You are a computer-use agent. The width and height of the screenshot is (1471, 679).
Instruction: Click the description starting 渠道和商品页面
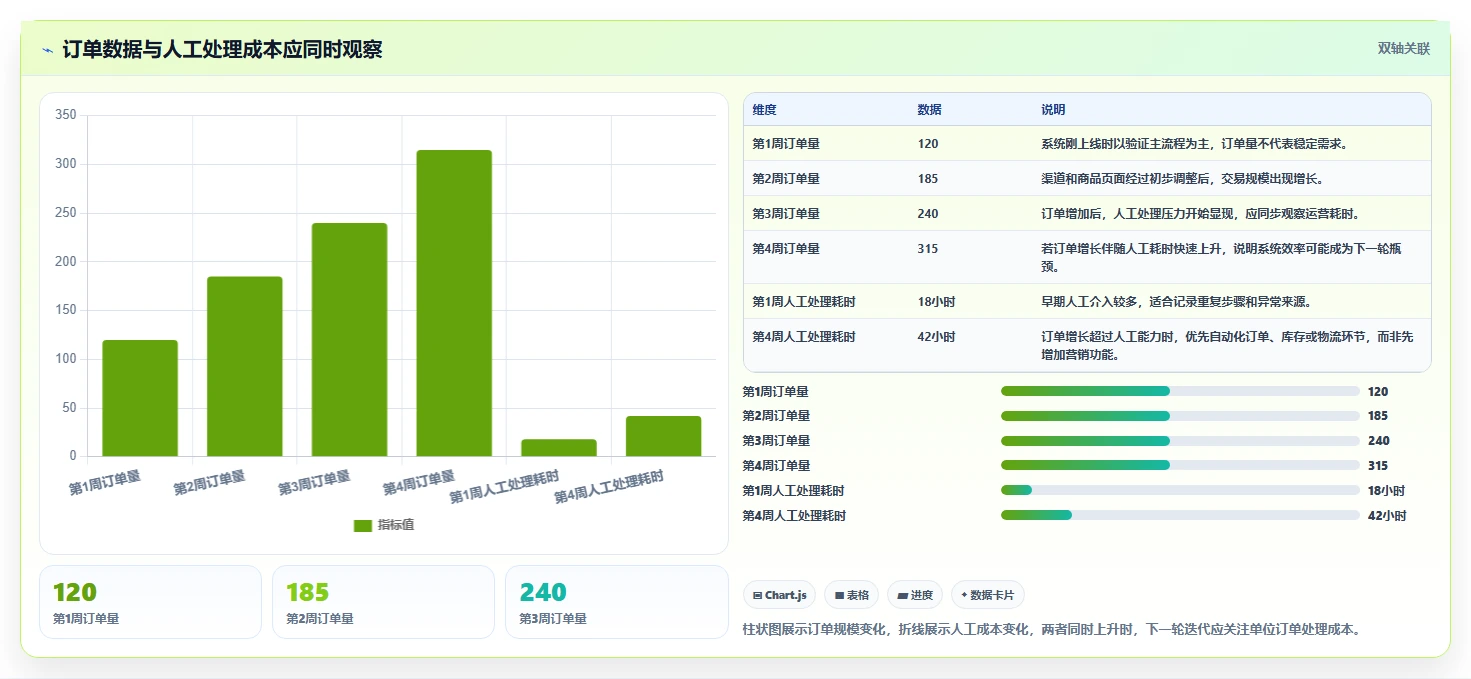1182,179
